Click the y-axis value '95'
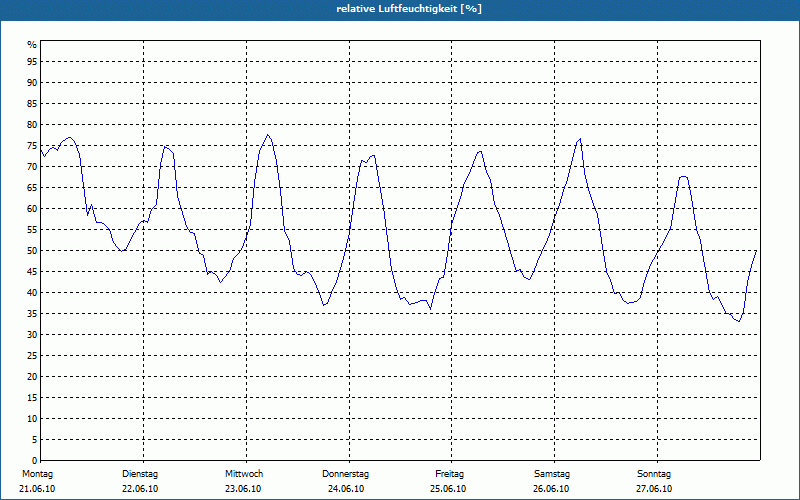Image resolution: width=800 pixels, height=500 pixels. (x=32, y=61)
